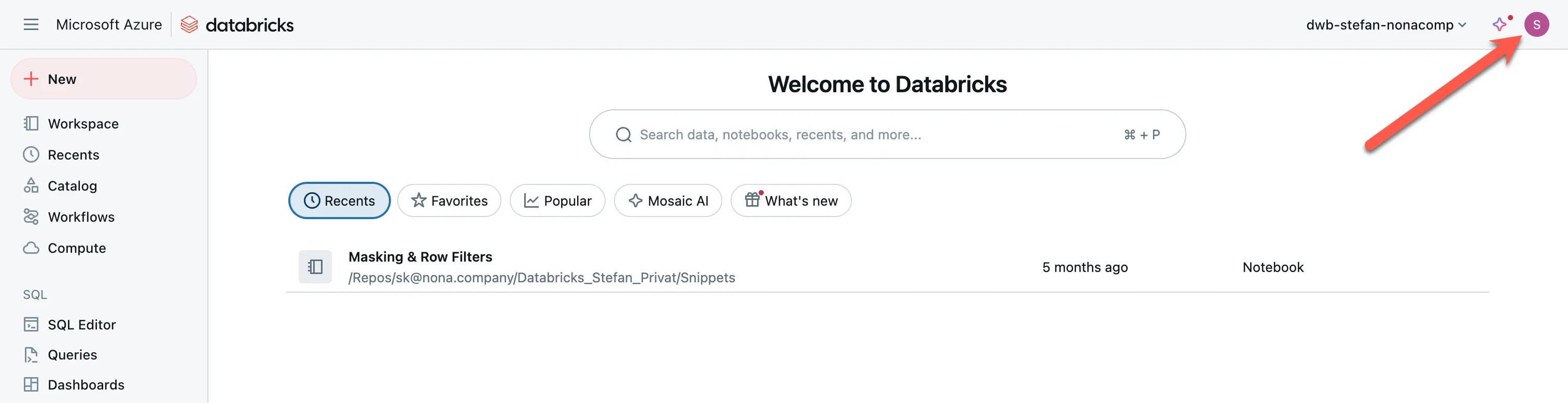Open the Masking & Row Filters notebook
The image size is (1568, 403).
click(420, 257)
